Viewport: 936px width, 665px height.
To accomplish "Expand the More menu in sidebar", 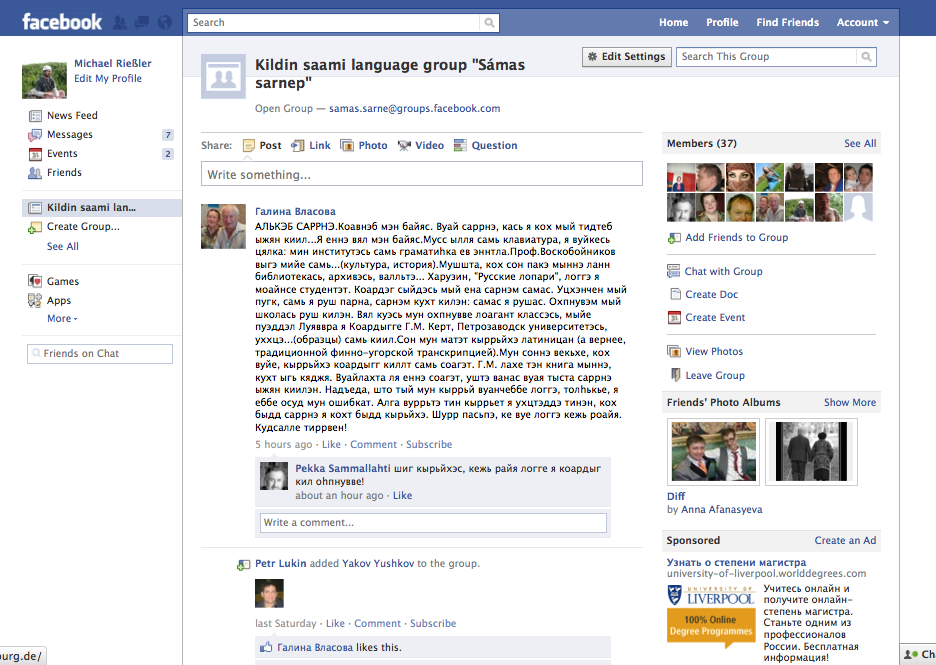I will tap(62, 319).
